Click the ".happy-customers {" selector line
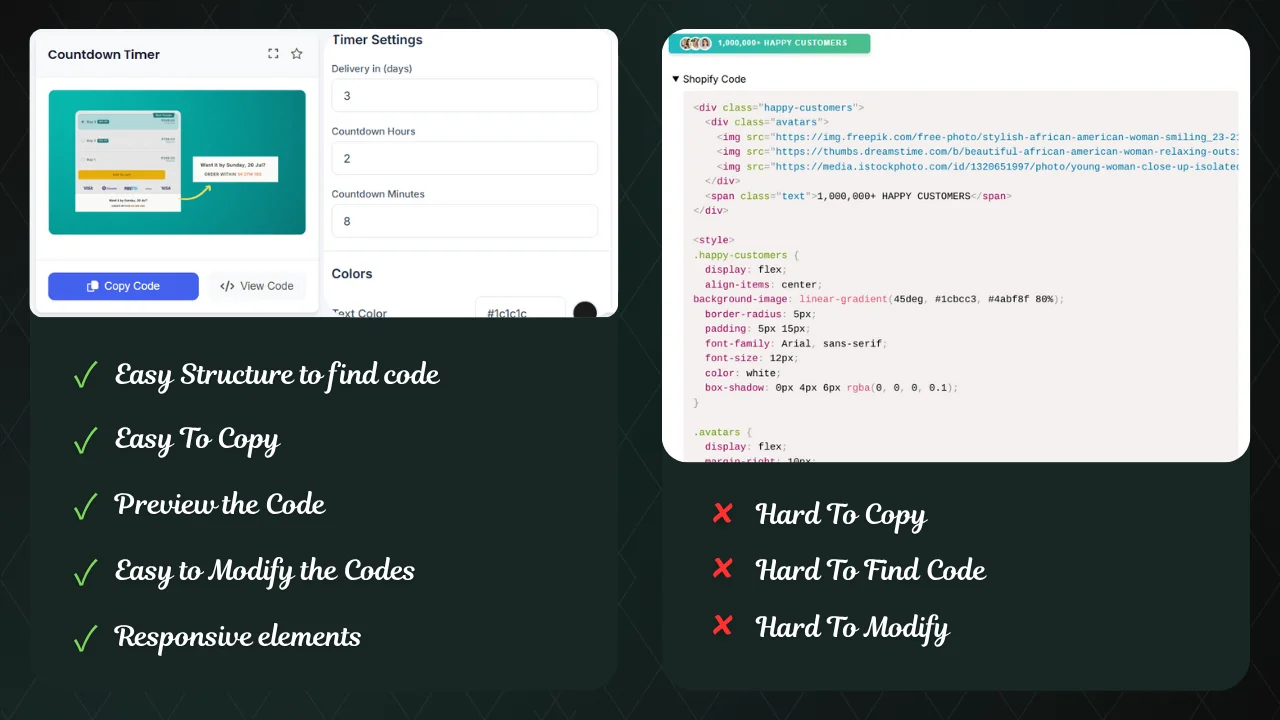The width and height of the screenshot is (1280, 720). click(745, 255)
